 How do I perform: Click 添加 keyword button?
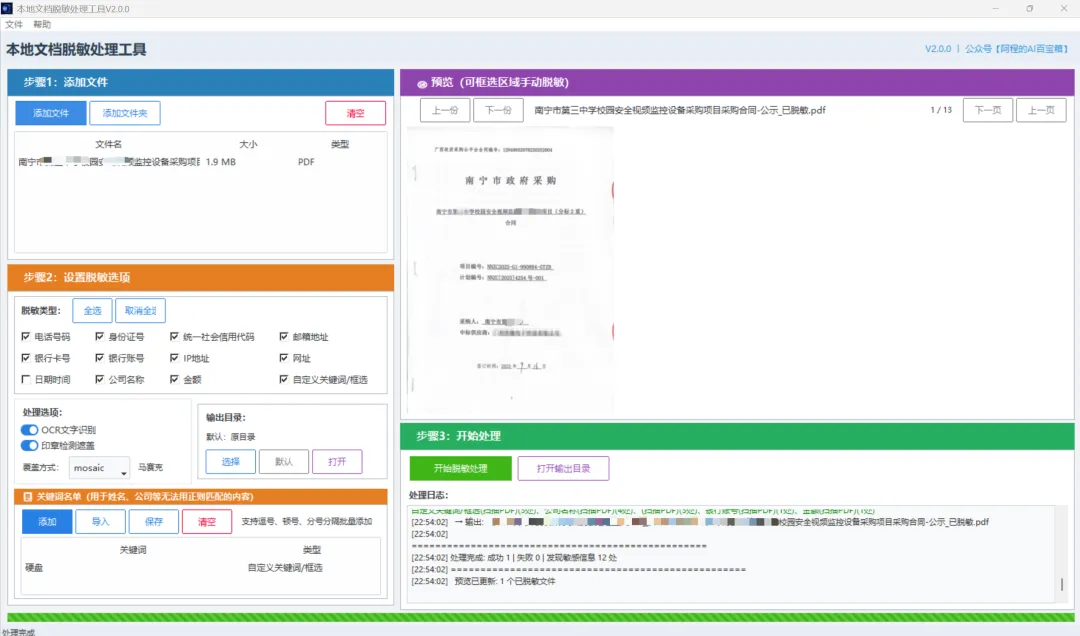pos(47,522)
